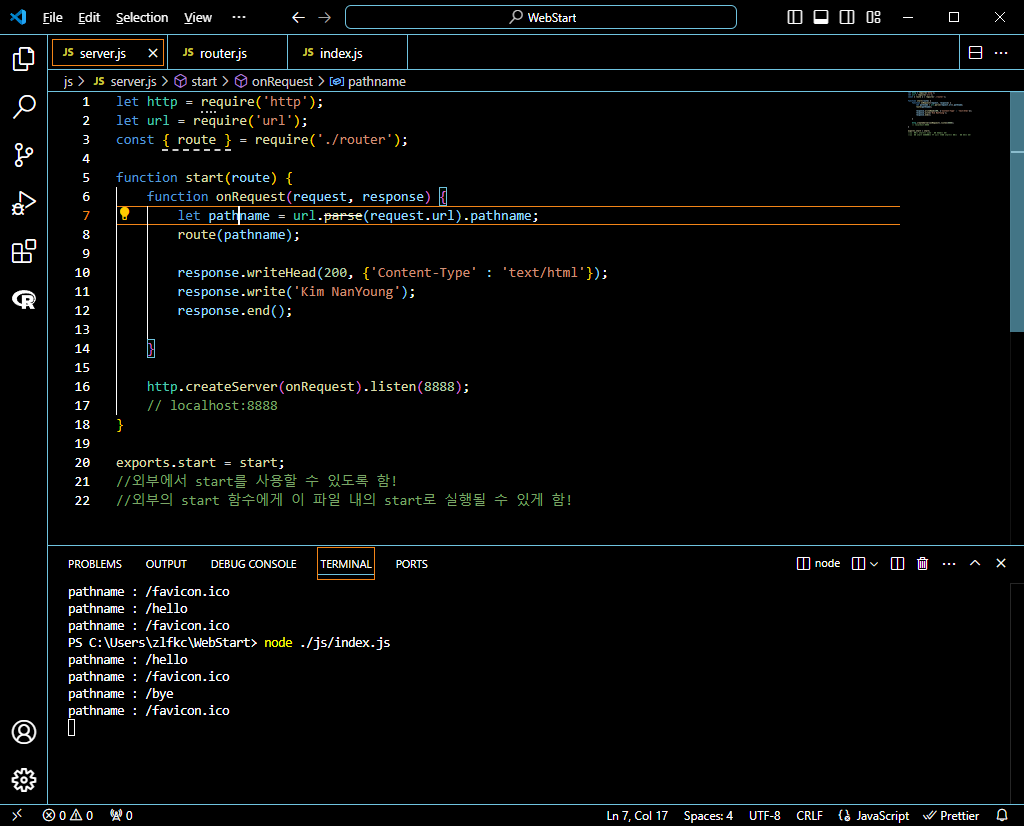This screenshot has height=826, width=1024.
Task: Open the R extension view icon
Action: point(24,300)
